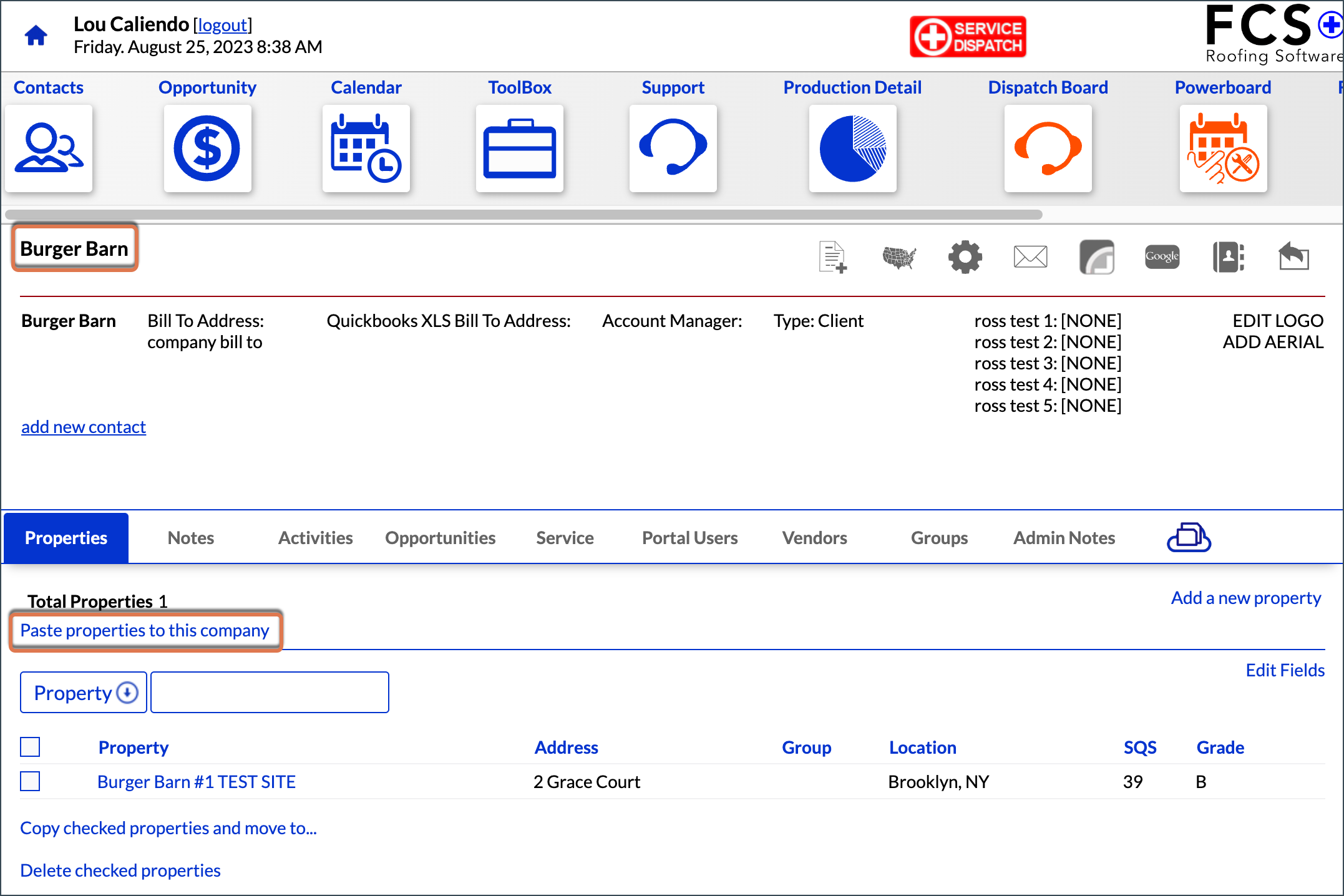Click the gray curved-arc icon
This screenshot has height=896, width=1344.
[1097, 256]
